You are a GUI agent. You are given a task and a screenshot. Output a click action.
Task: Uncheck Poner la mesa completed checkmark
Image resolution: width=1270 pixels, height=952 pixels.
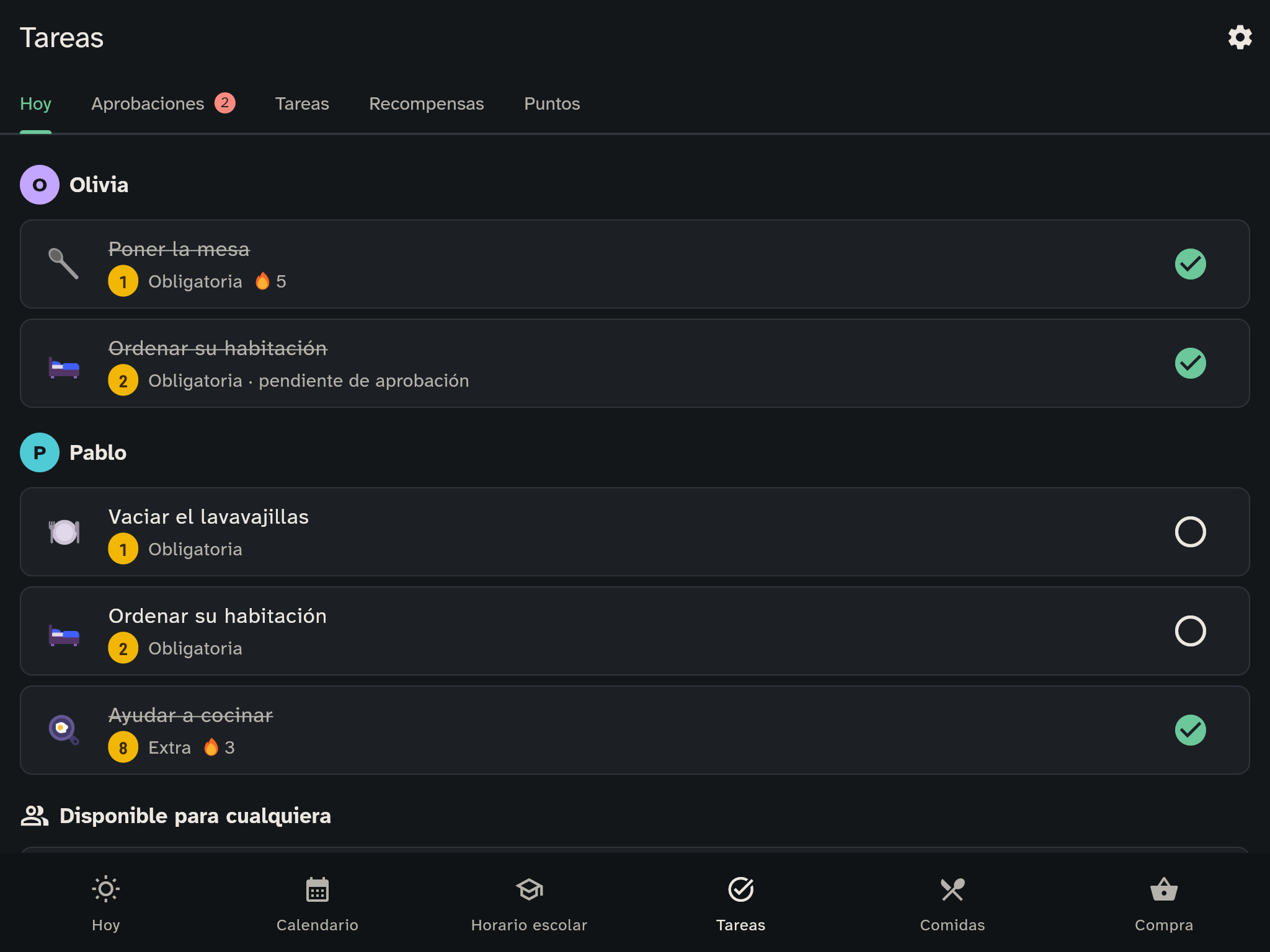coord(1191,264)
